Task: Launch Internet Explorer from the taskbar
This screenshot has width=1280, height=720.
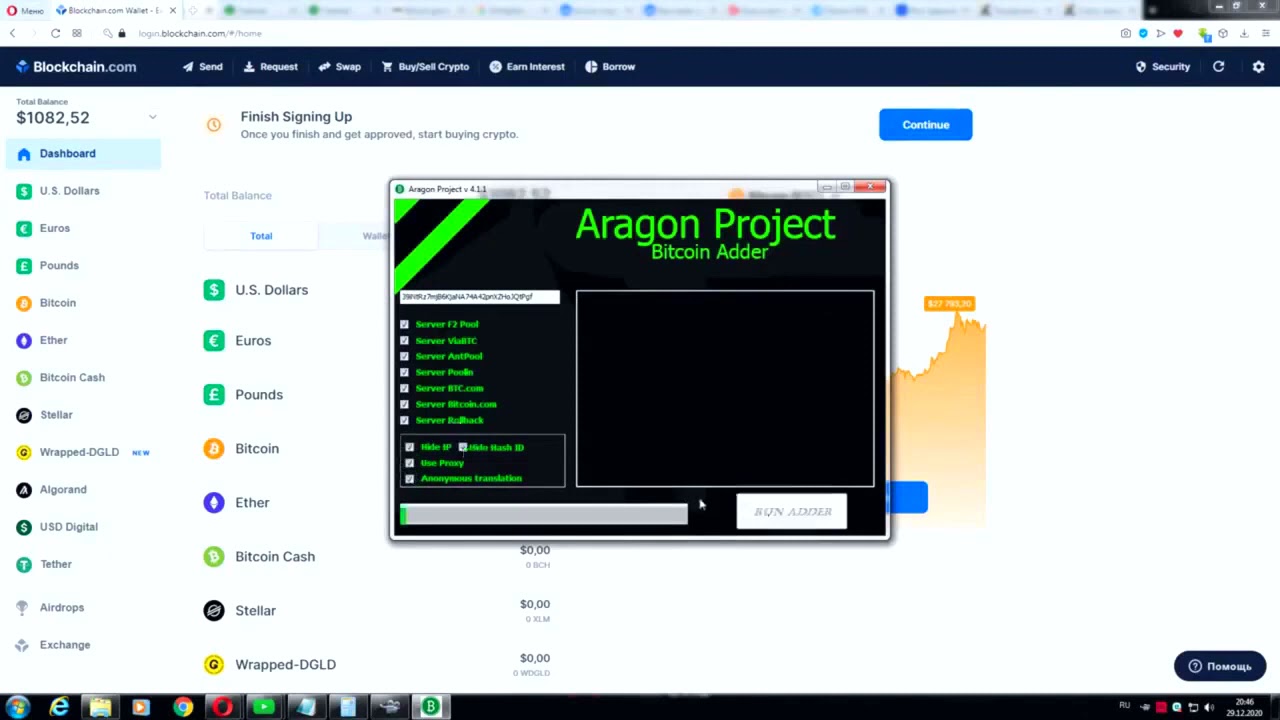Action: click(60, 707)
